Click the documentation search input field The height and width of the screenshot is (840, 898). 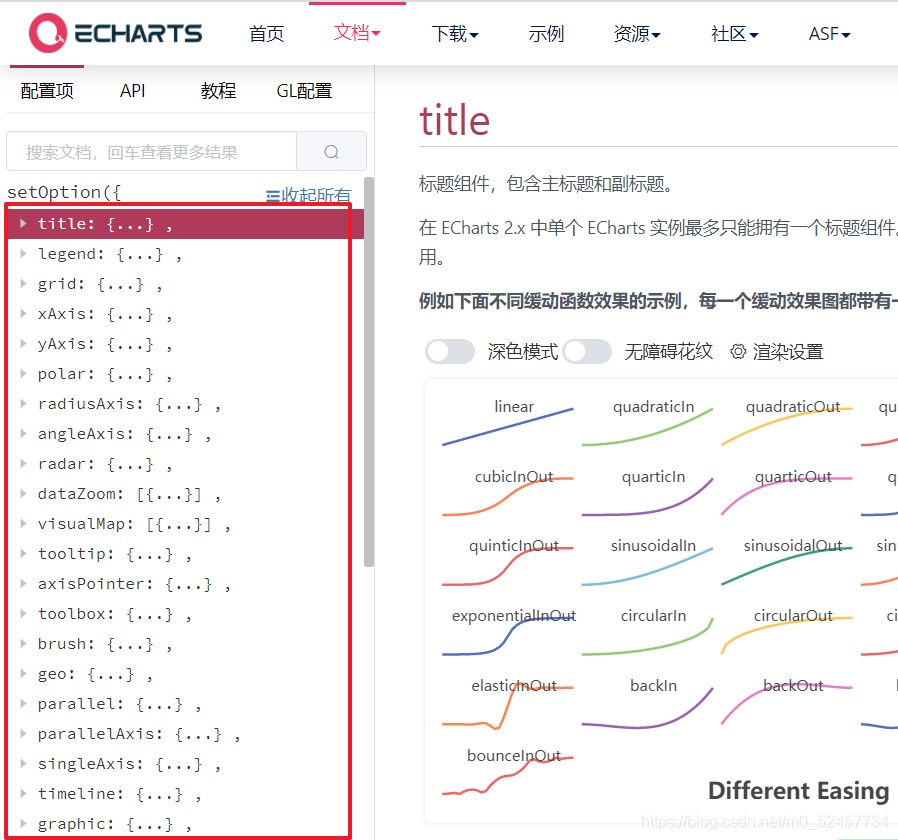pyautogui.click(x=150, y=150)
